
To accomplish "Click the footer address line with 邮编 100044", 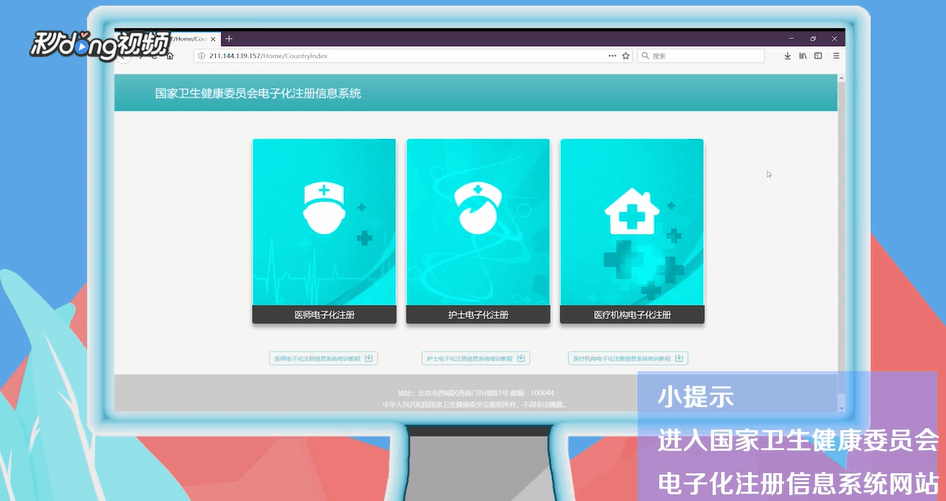I will [475, 393].
